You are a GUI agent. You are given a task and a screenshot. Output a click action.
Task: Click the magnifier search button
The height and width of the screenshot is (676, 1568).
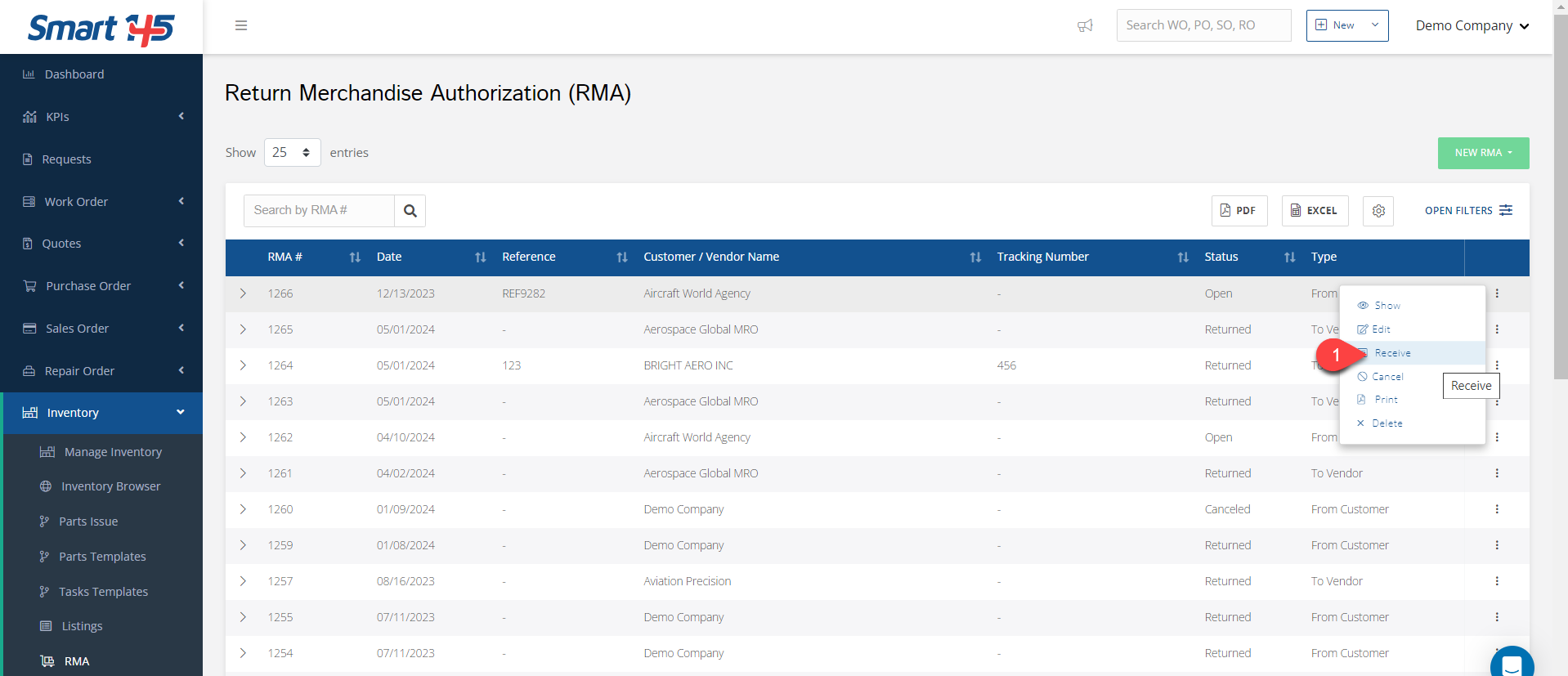pos(410,211)
